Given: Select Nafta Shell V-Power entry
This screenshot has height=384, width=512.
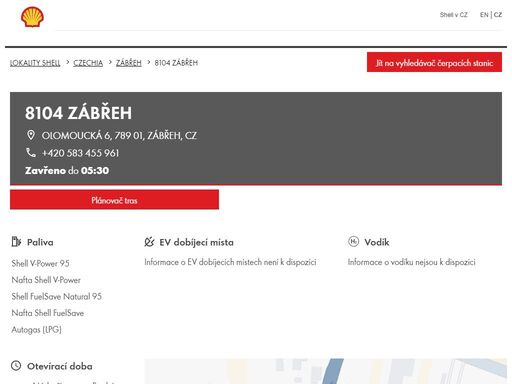Looking at the screenshot, I should click(x=46, y=280).
